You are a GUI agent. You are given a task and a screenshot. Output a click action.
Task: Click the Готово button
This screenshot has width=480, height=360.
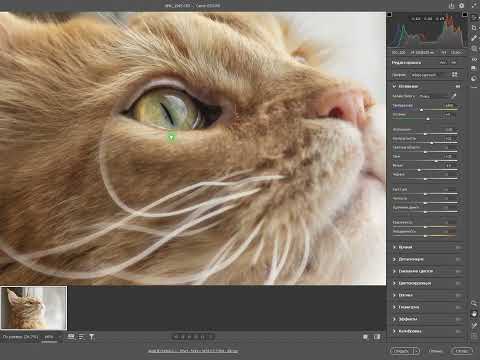click(x=462, y=351)
